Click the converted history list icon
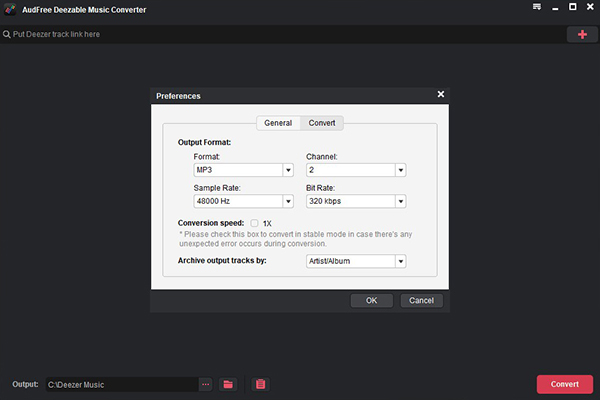The image size is (600, 400). [261, 384]
